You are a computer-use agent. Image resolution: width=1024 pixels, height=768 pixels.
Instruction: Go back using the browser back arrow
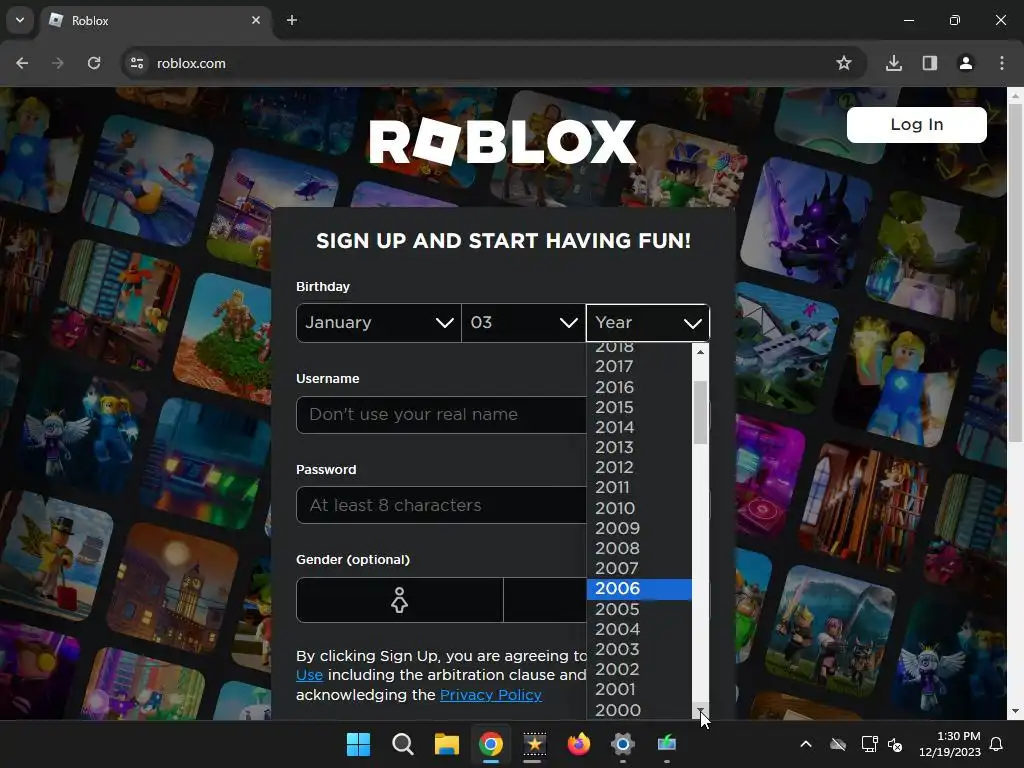point(22,63)
